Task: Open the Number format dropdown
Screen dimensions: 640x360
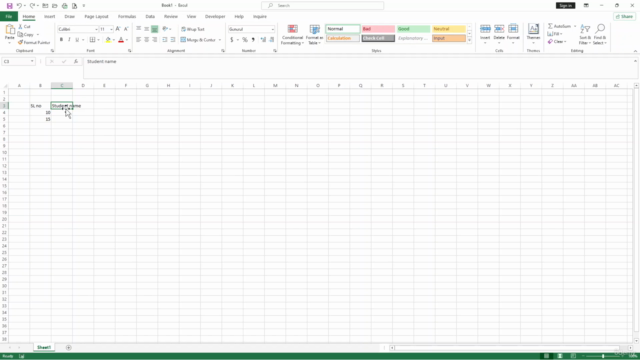Action: coord(273,29)
